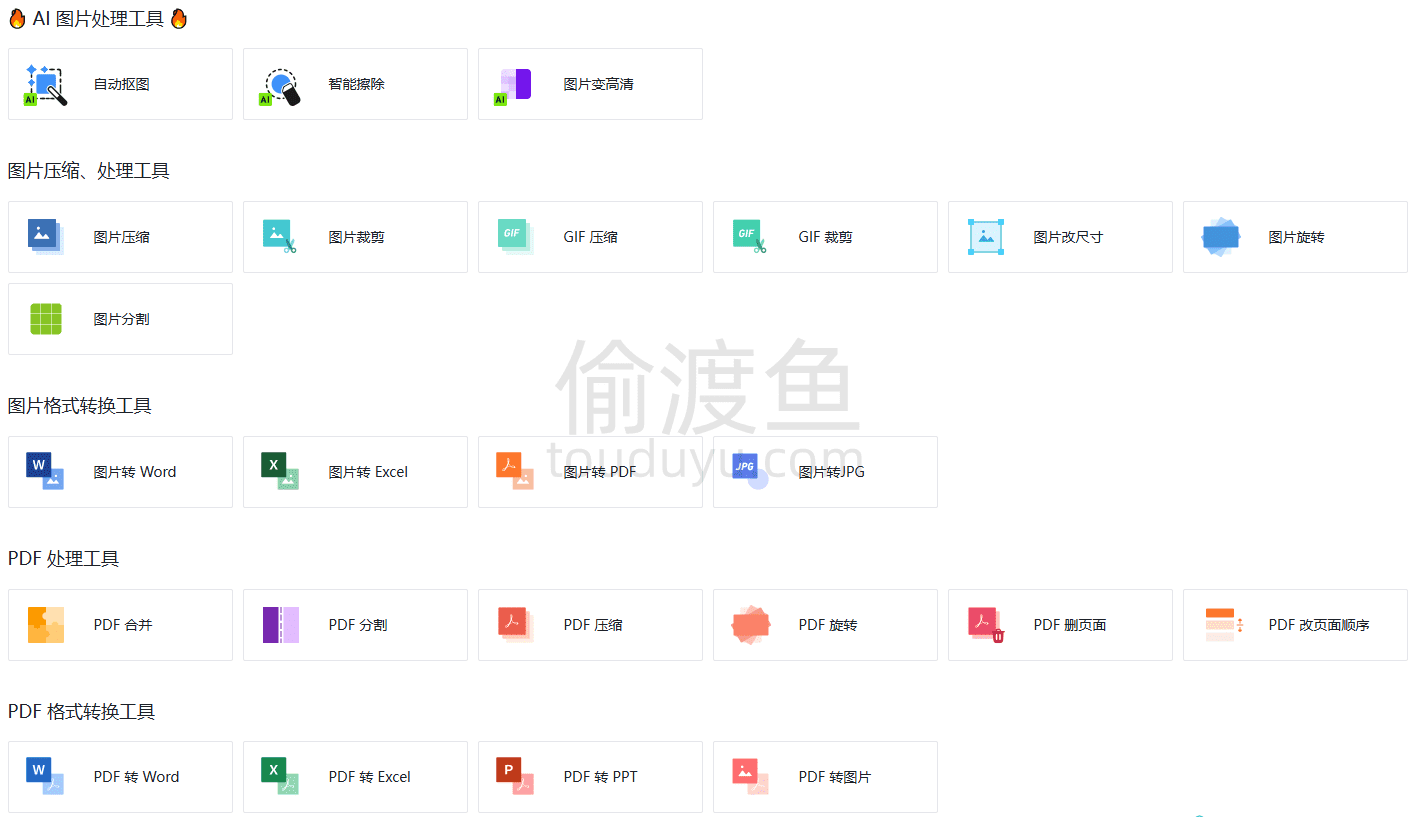Click the PDF 转图片 icon
The height and width of the screenshot is (817, 1413).
pyautogui.click(x=750, y=777)
